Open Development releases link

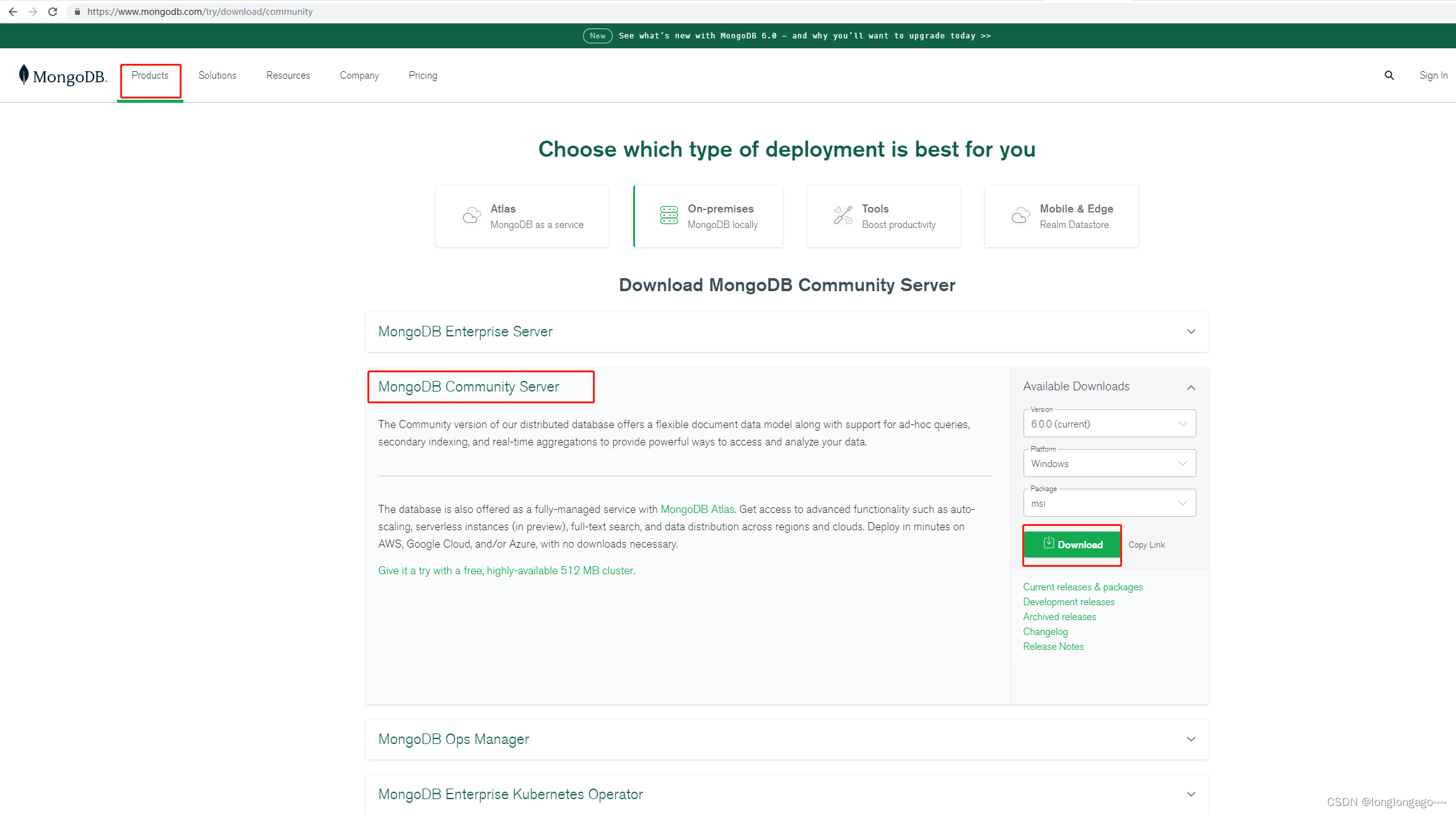(x=1069, y=602)
